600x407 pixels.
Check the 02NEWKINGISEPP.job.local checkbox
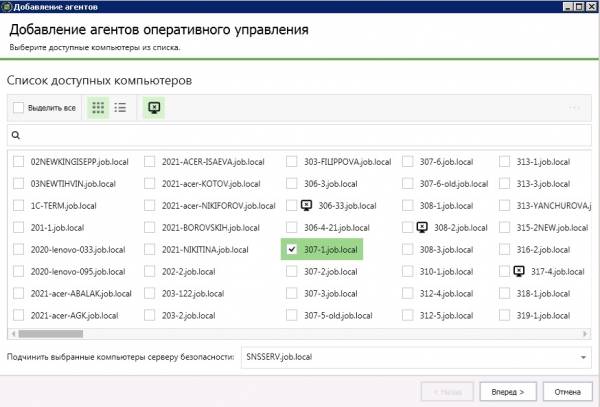pyautogui.click(x=19, y=161)
